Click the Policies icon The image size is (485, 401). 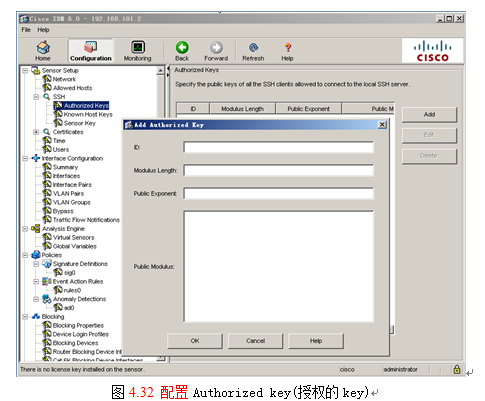click(x=36, y=255)
